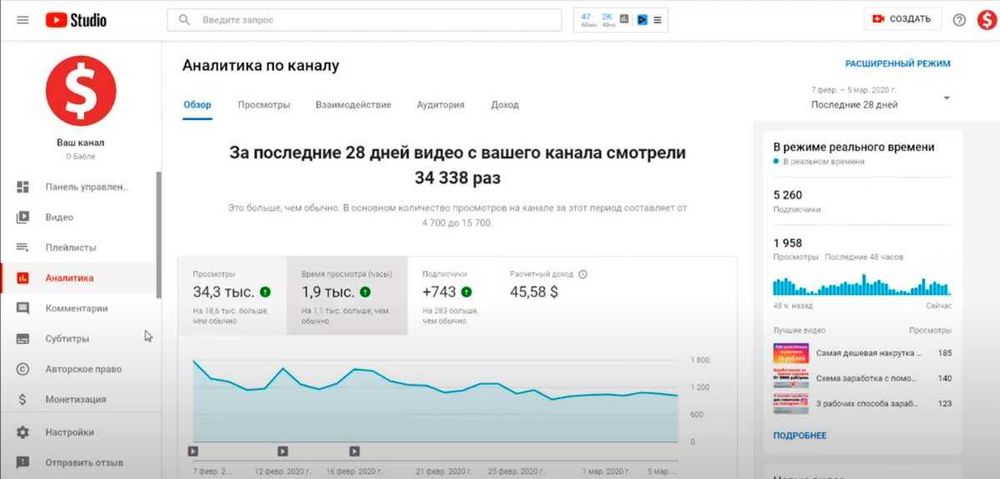Click the 5 260 subscribers count

788,195
